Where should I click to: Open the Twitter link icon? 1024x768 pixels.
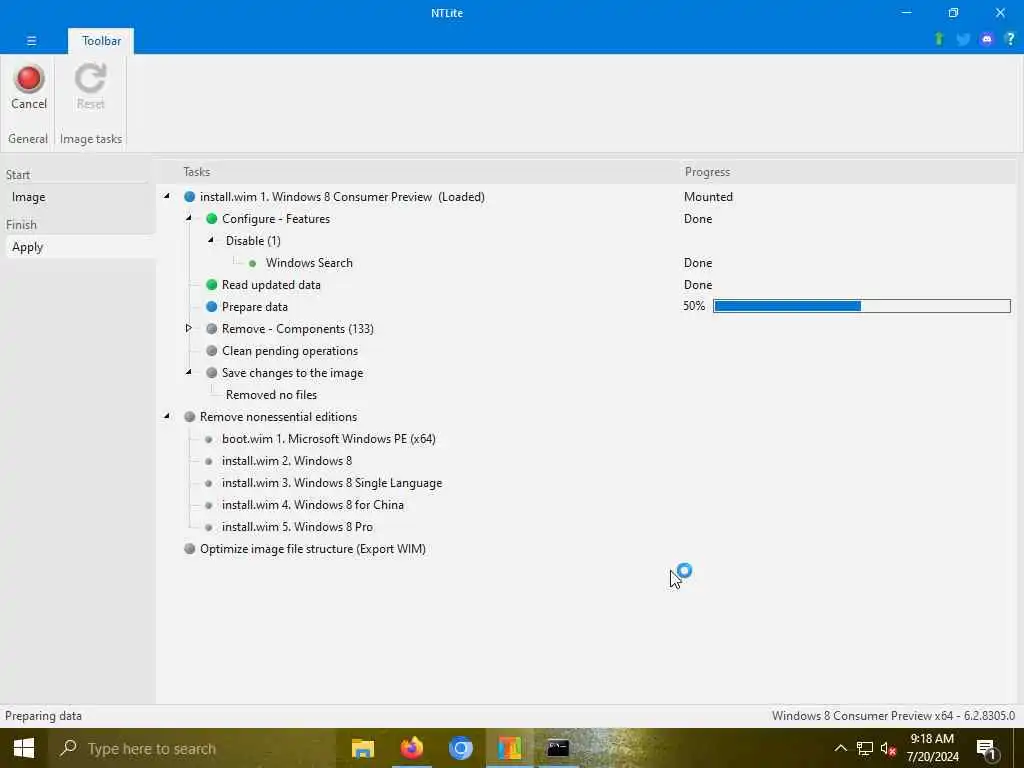(x=963, y=39)
